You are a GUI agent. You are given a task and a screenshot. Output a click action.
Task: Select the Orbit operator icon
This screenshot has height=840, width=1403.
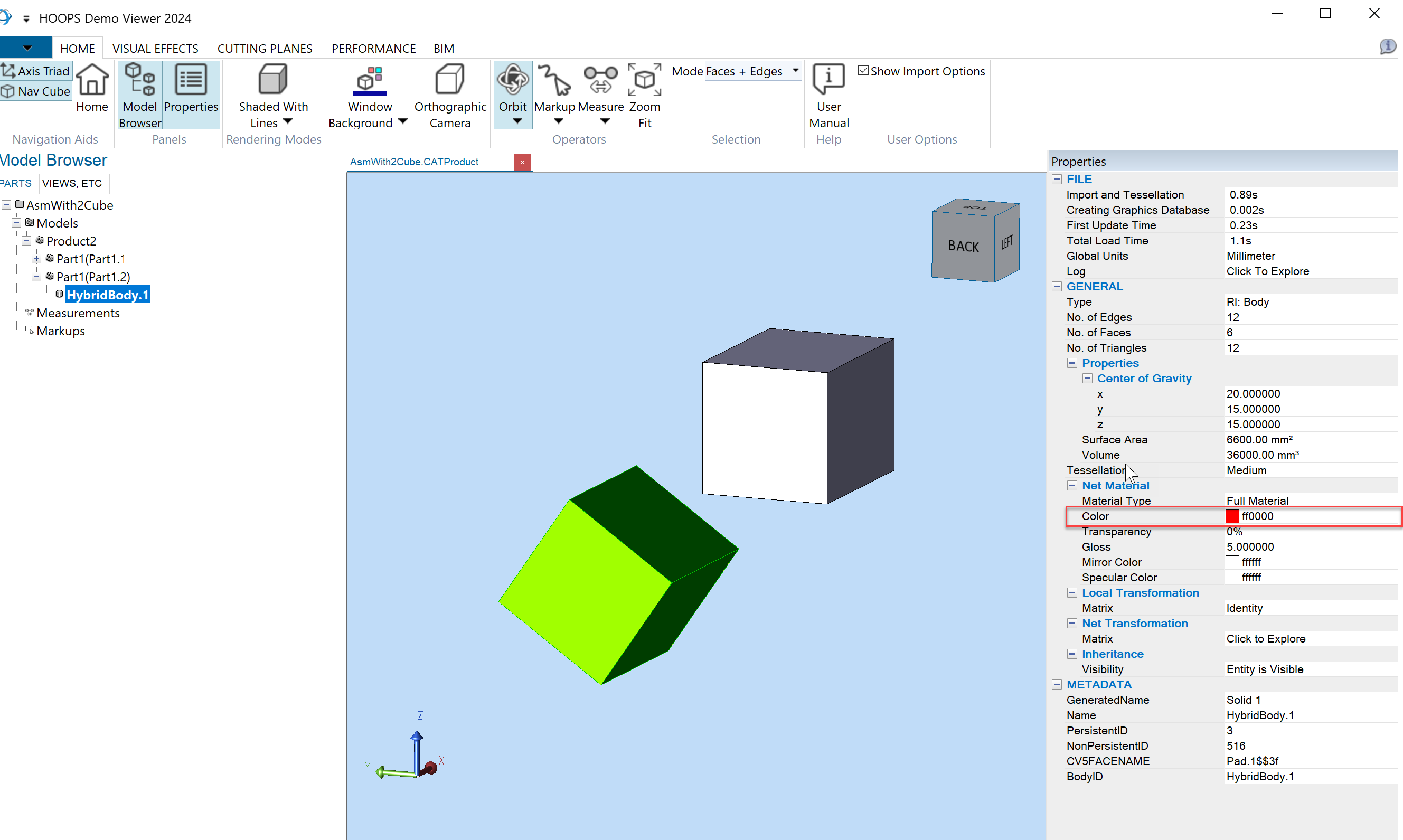512,80
